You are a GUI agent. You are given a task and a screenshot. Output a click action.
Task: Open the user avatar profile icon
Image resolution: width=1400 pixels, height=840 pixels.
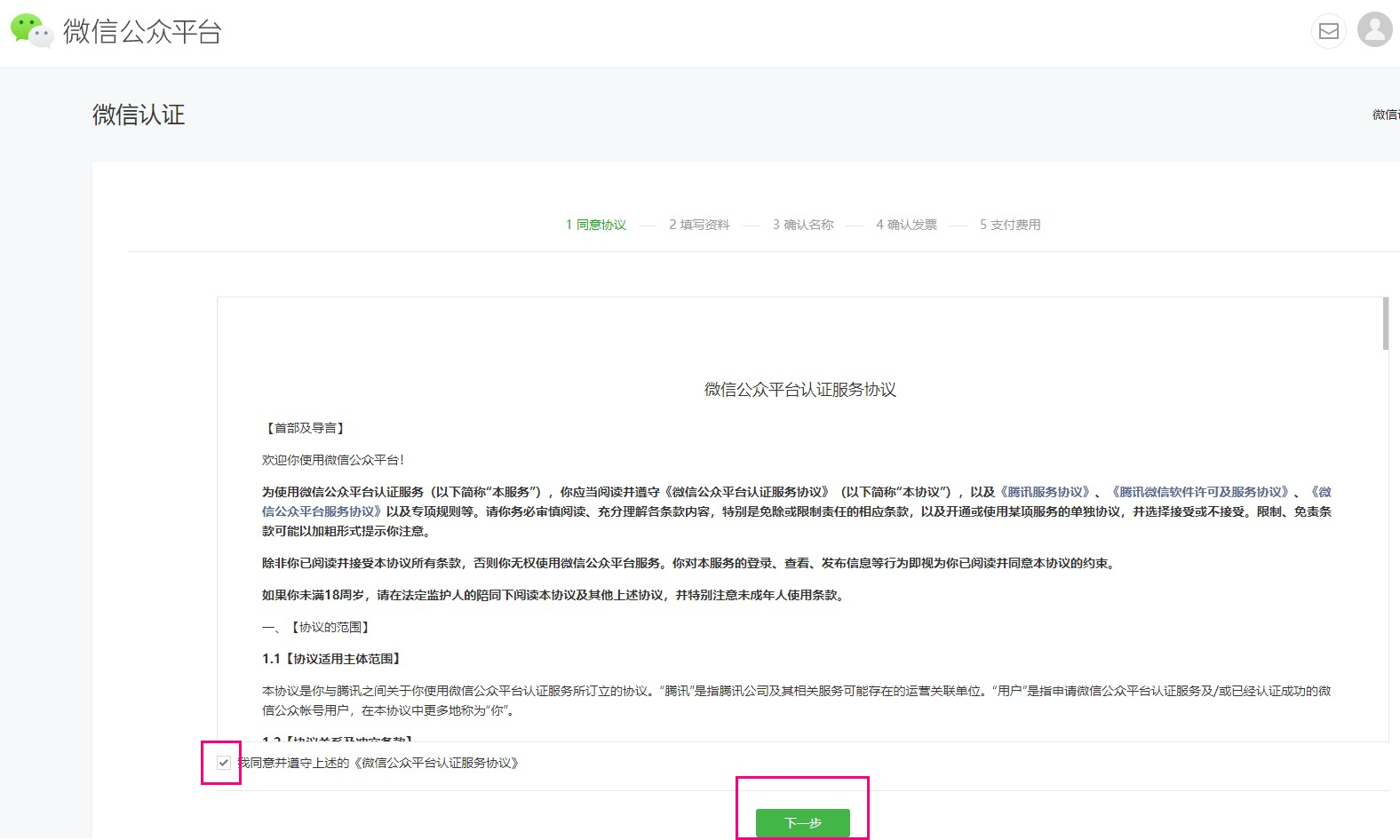click(1376, 30)
